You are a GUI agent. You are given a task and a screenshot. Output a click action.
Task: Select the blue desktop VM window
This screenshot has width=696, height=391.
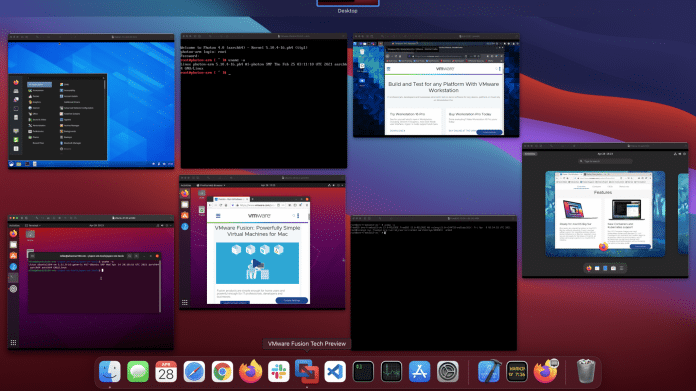(x=91, y=101)
